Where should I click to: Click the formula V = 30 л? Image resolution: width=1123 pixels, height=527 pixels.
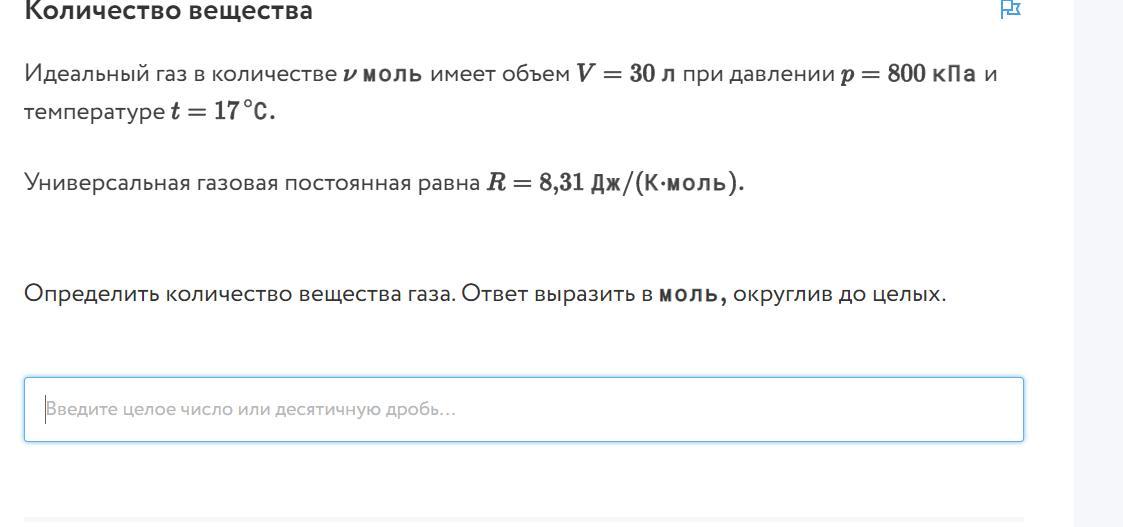[x=626, y=74]
